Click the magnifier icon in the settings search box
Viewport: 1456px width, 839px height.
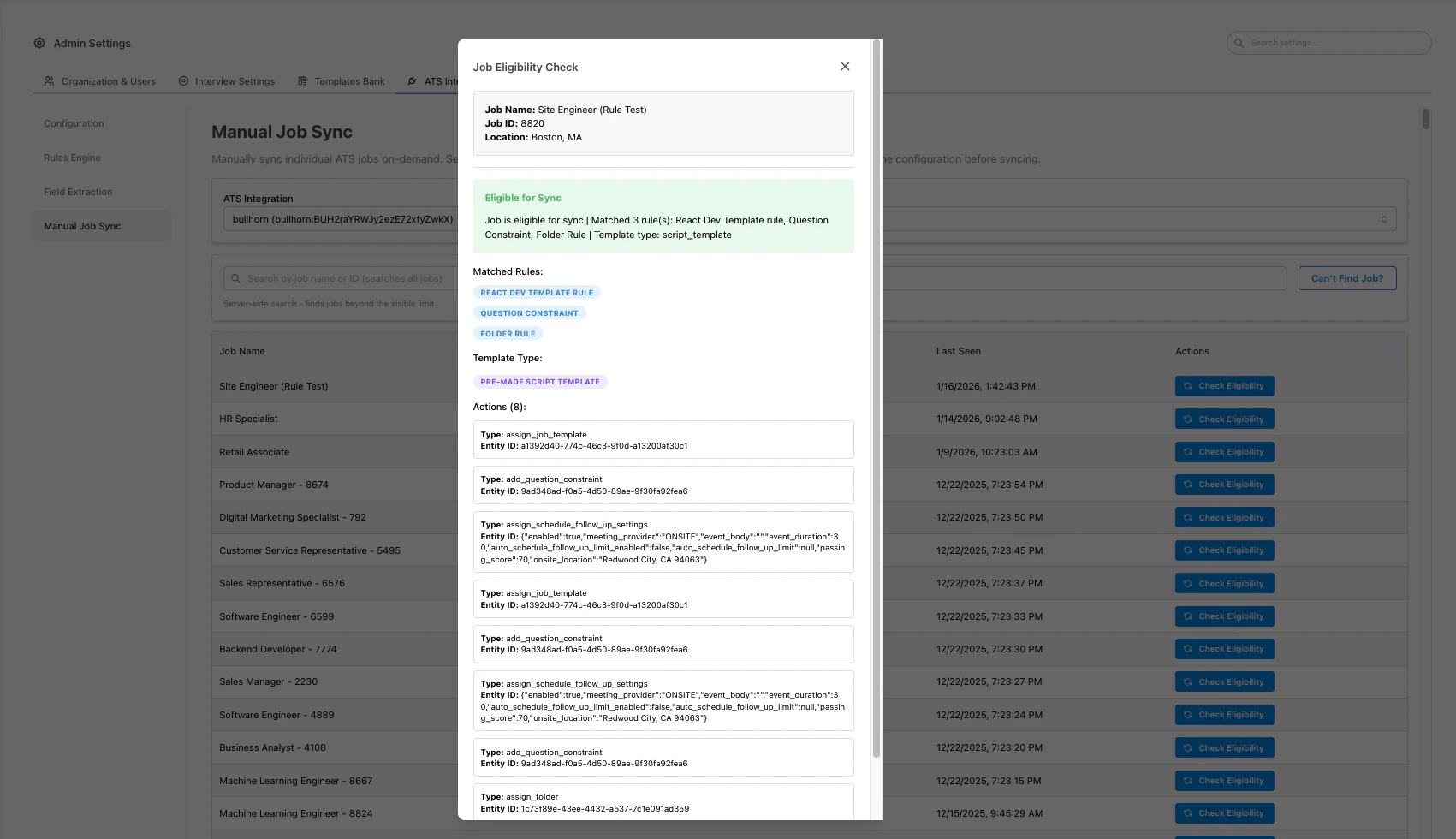(x=1239, y=42)
